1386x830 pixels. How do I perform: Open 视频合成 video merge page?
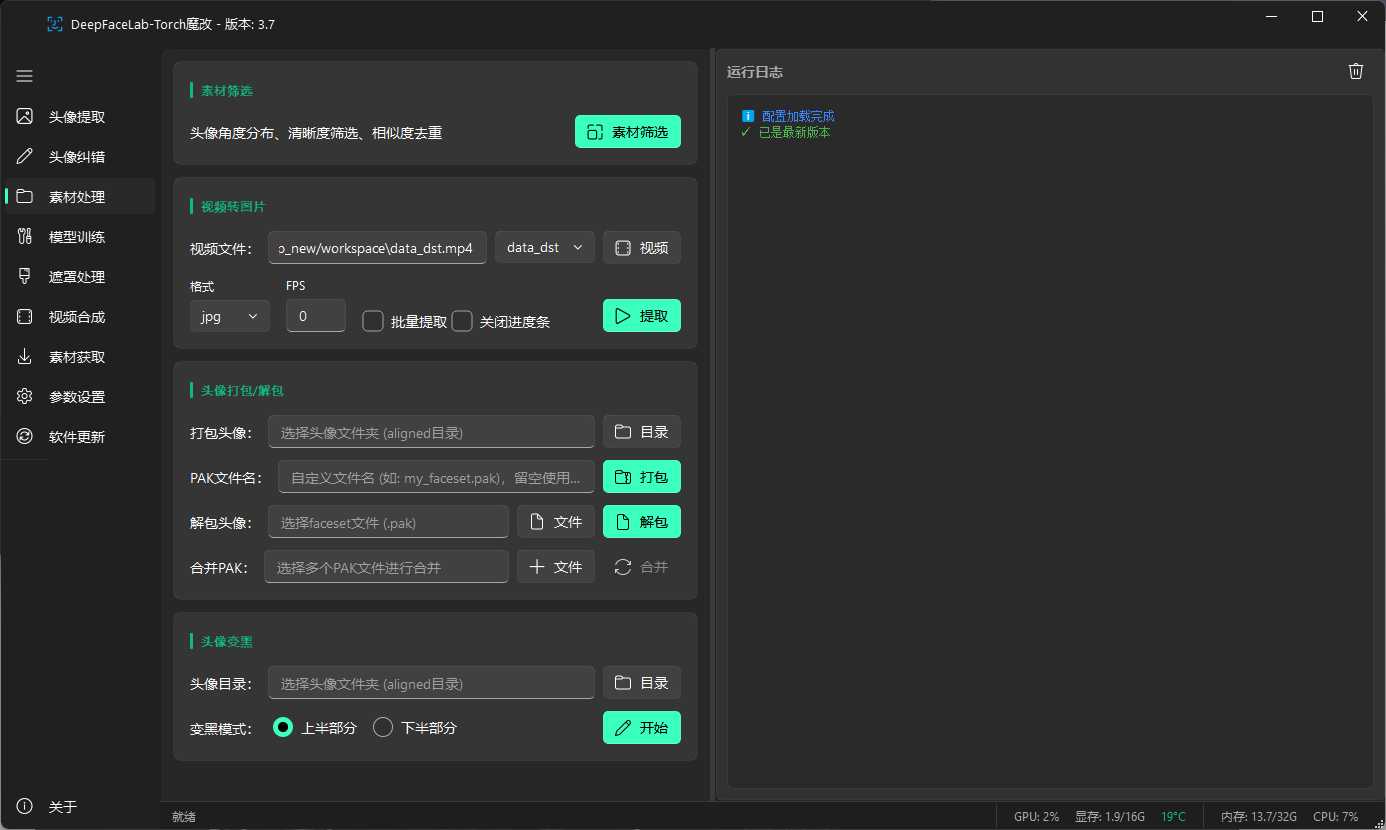click(77, 317)
